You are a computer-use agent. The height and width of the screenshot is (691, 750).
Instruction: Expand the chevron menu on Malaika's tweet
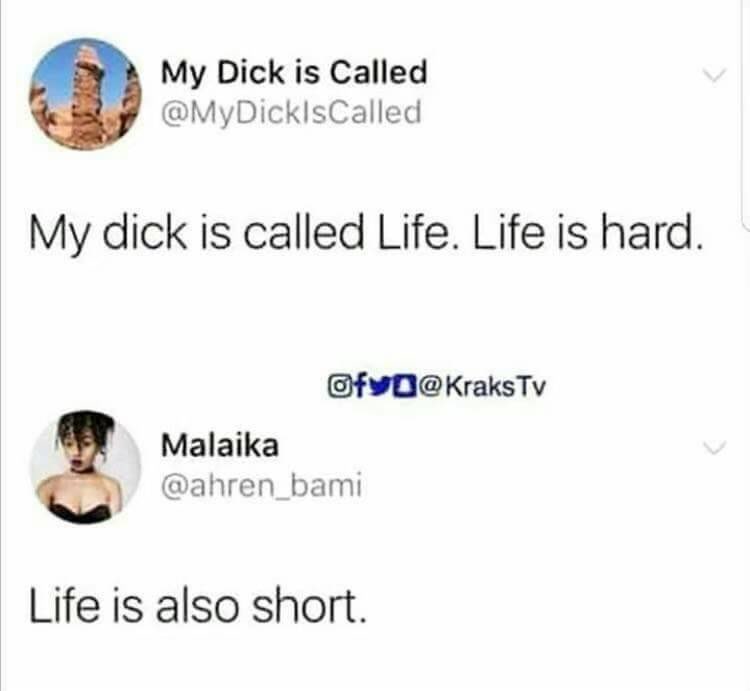click(x=714, y=448)
